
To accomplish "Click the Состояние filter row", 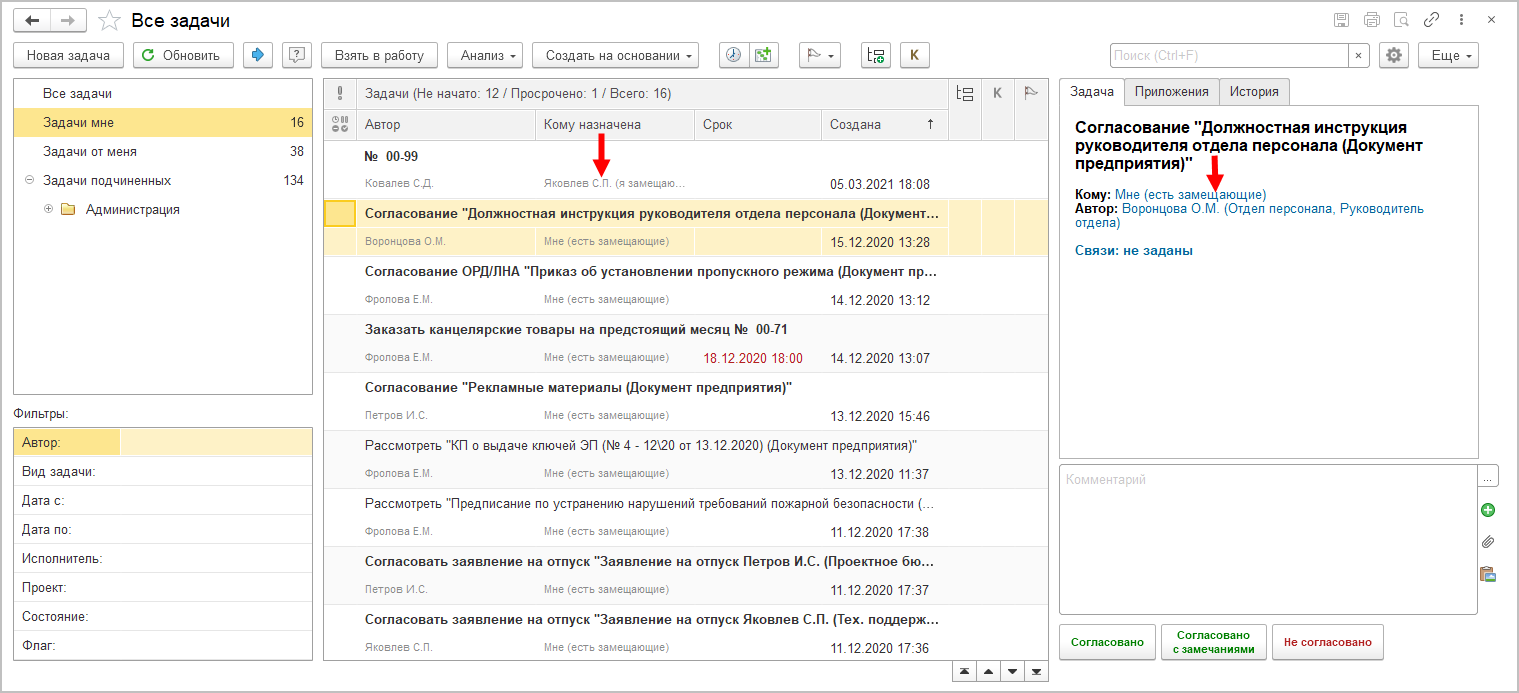I will (x=163, y=616).
